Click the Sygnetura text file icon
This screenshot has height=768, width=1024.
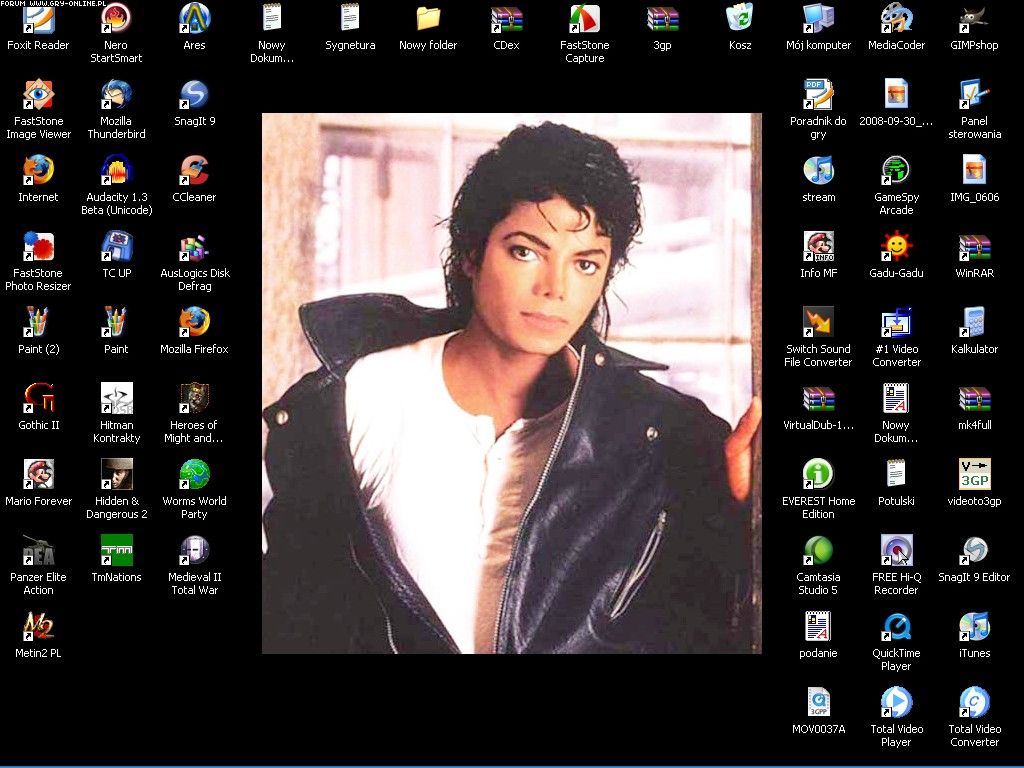pyautogui.click(x=350, y=19)
